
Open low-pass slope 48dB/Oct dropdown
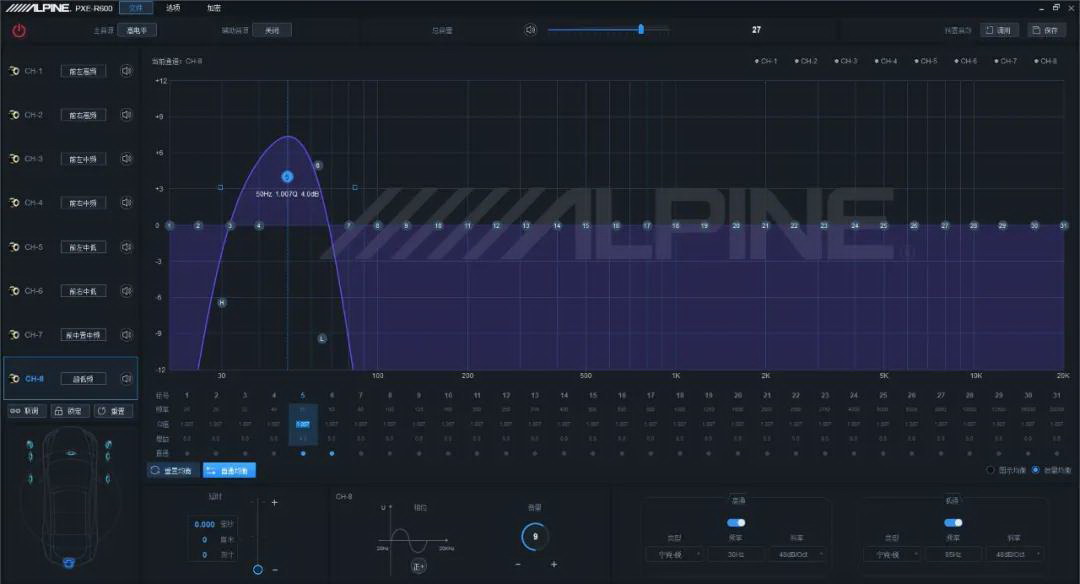pyautogui.click(x=1014, y=554)
